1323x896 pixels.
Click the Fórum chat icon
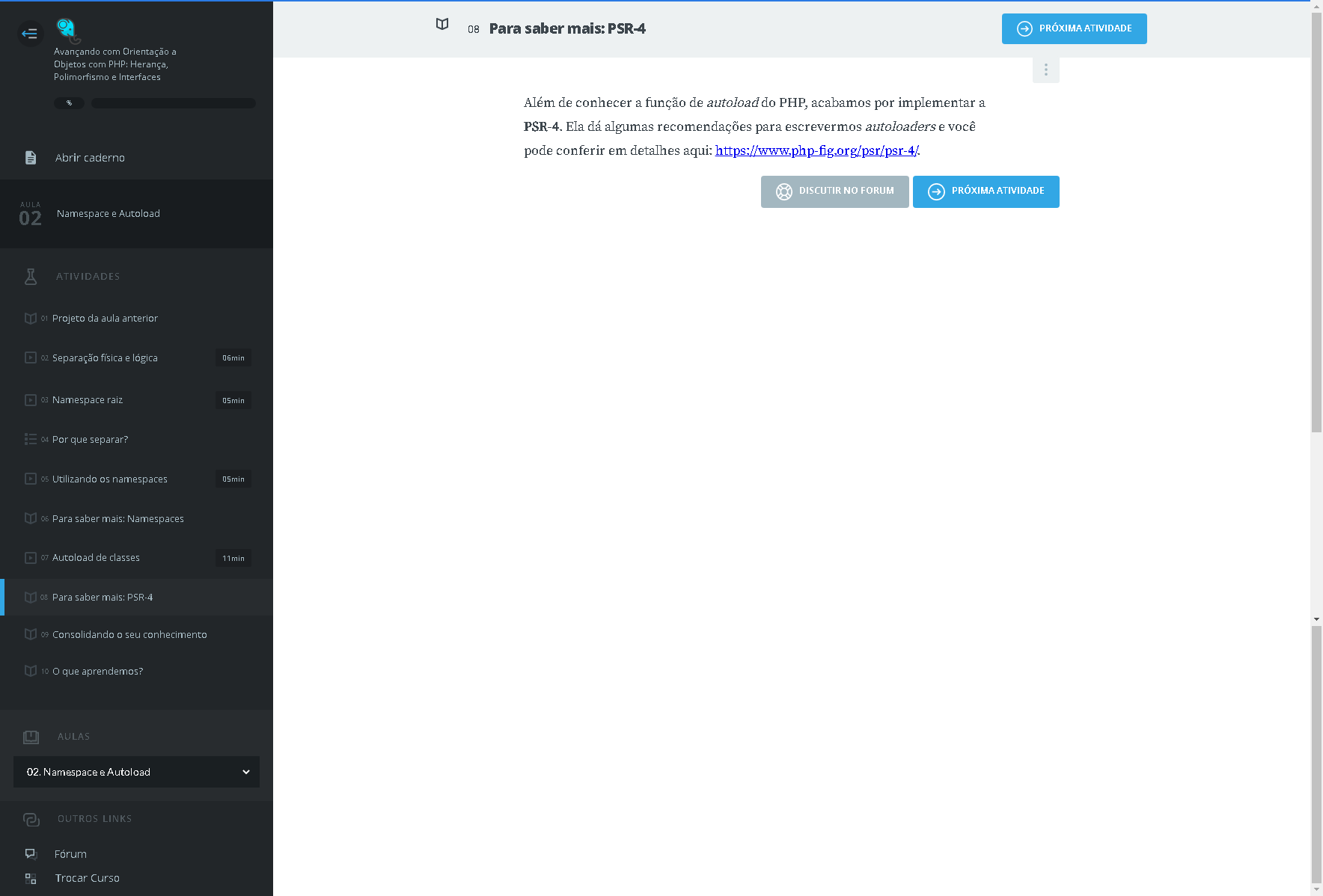(31, 854)
